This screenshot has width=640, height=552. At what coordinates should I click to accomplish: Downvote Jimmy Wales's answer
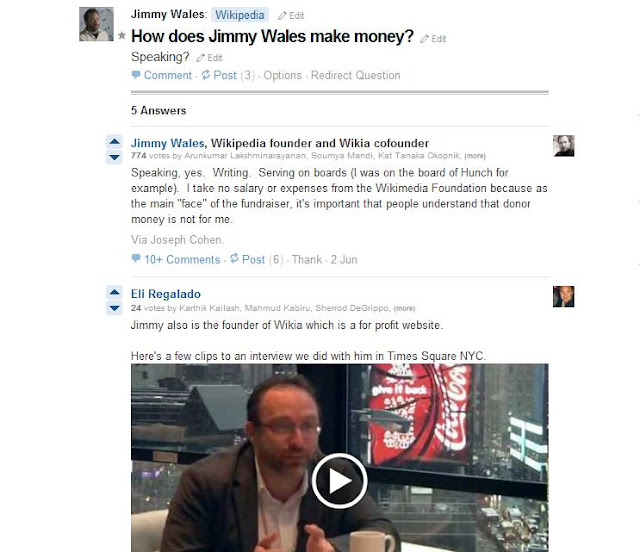[x=114, y=157]
